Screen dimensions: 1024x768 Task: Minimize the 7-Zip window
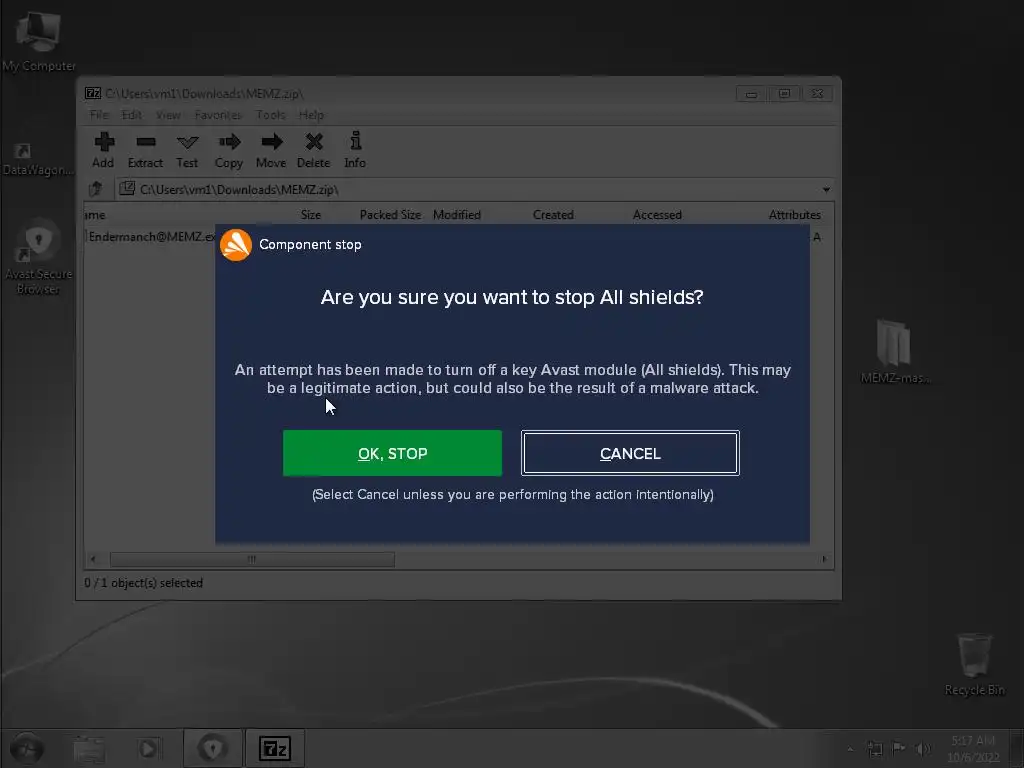click(x=752, y=94)
